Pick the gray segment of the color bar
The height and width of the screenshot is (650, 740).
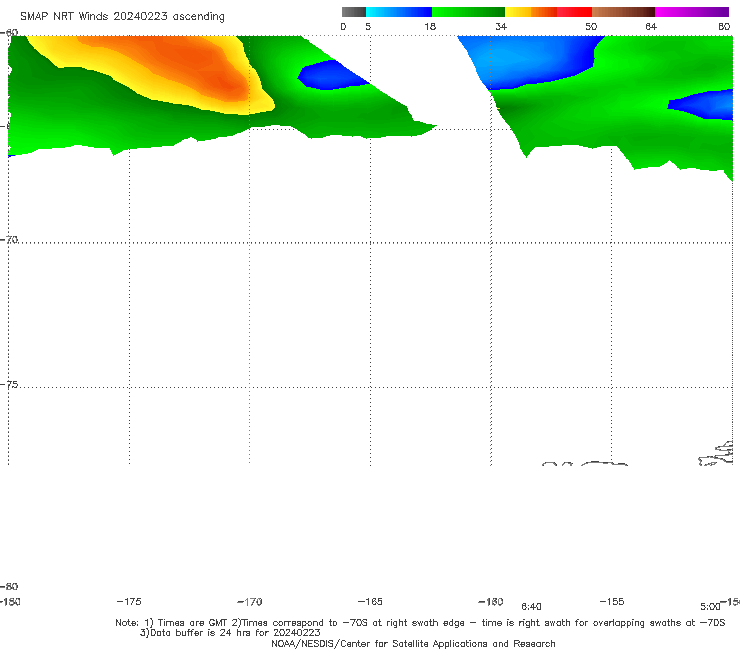tap(354, 12)
